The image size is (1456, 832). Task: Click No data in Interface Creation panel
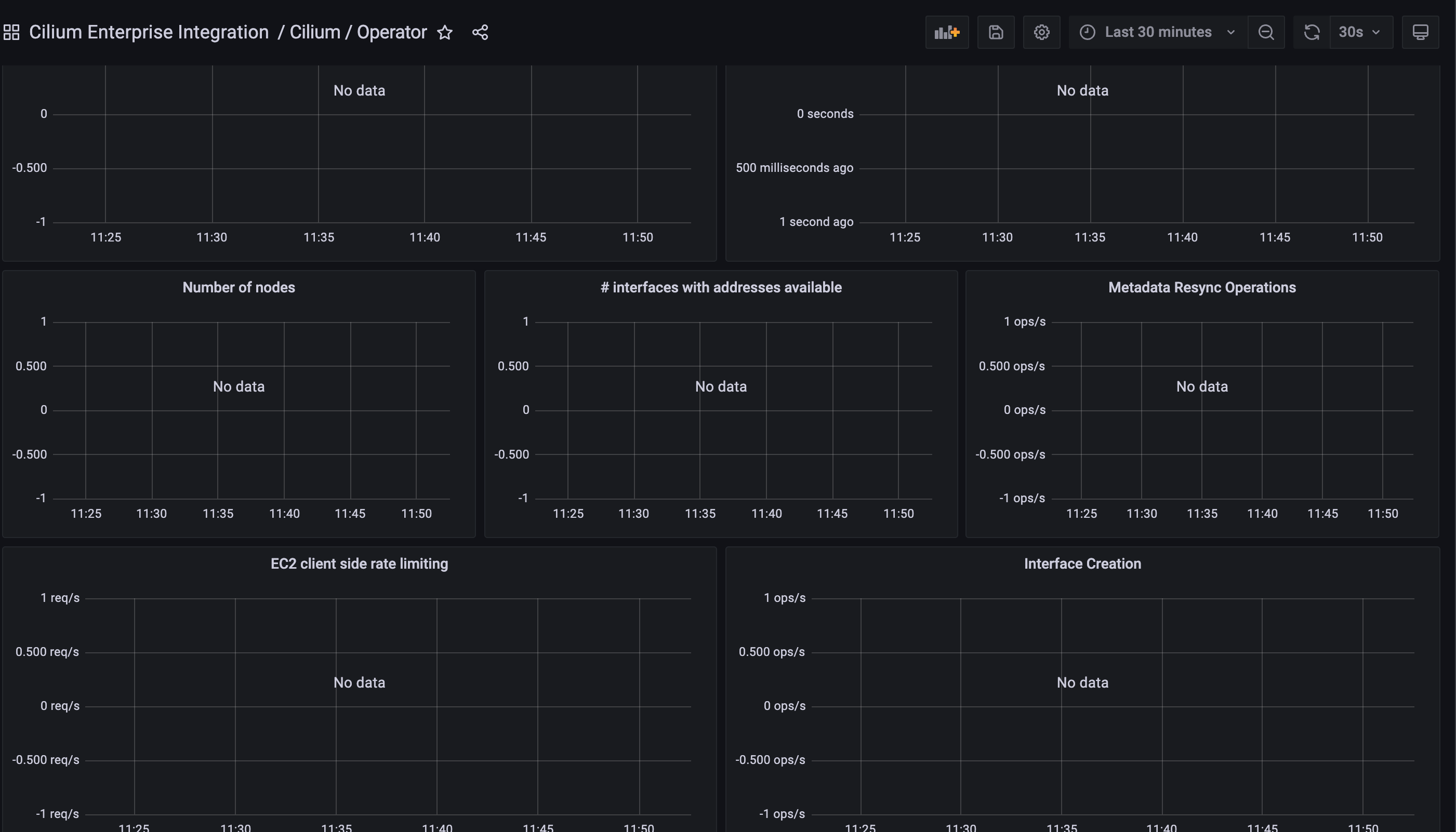click(1082, 682)
